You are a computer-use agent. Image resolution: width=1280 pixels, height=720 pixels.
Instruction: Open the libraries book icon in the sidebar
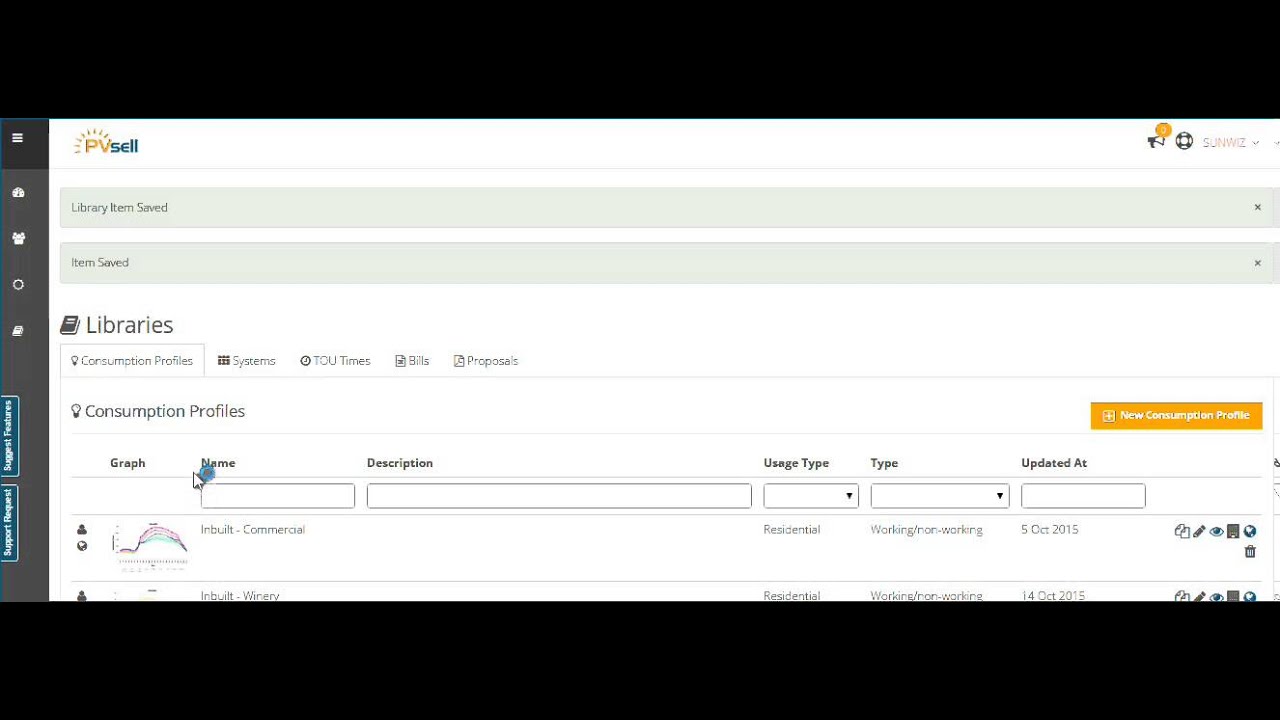(18, 331)
